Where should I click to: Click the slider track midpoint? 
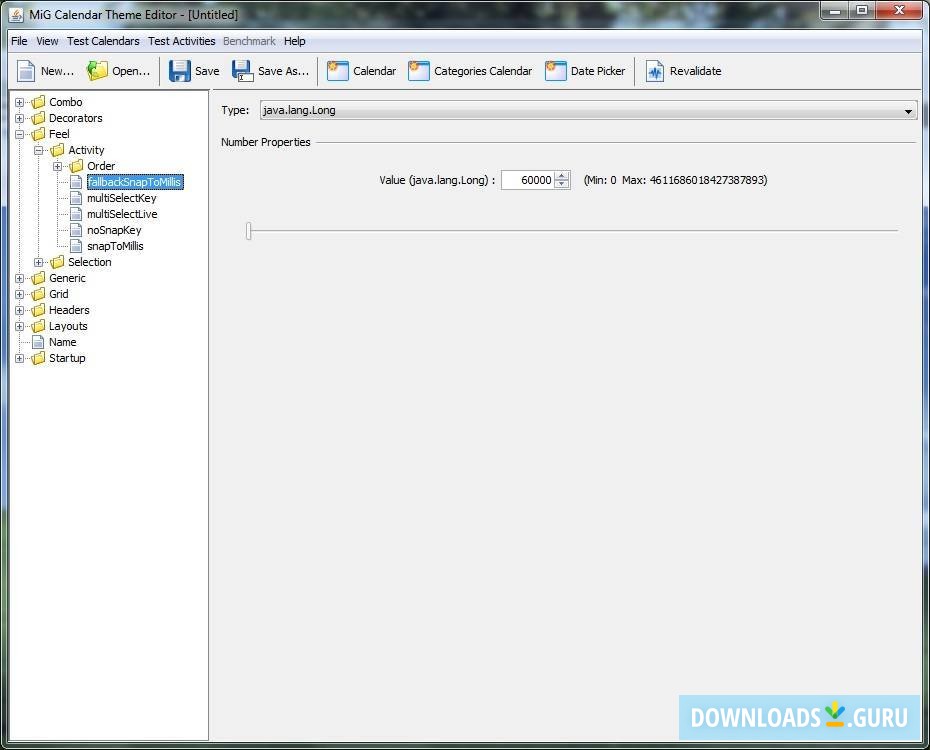(x=573, y=231)
